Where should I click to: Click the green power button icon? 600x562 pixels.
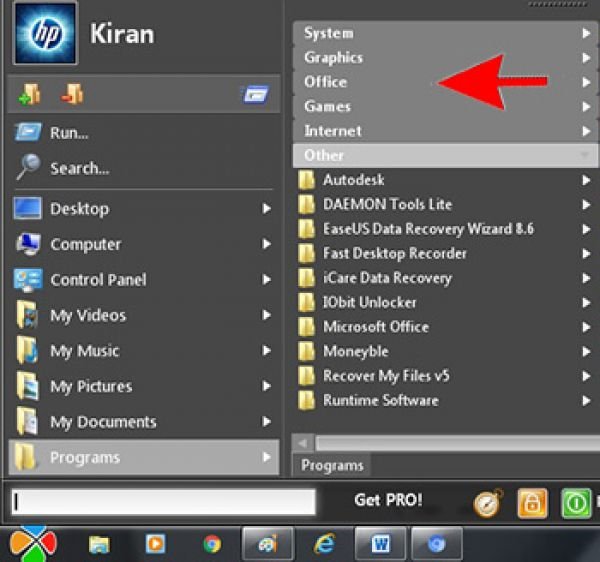point(576,503)
